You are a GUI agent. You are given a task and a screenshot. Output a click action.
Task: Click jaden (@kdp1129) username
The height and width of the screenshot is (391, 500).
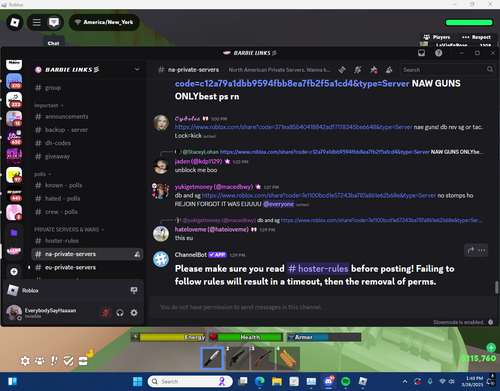tap(198, 161)
